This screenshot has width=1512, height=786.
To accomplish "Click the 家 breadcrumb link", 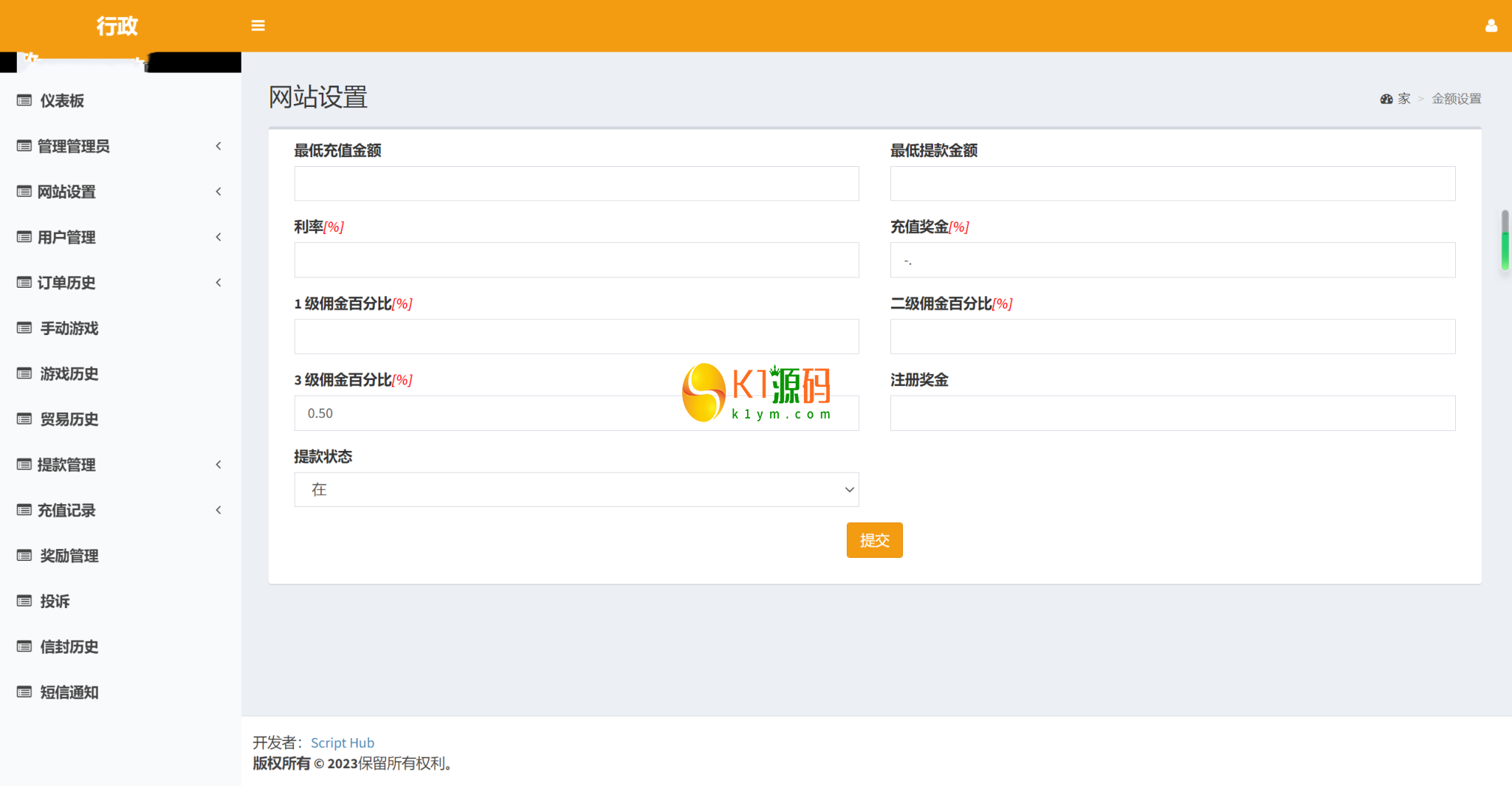I will tap(1404, 99).
